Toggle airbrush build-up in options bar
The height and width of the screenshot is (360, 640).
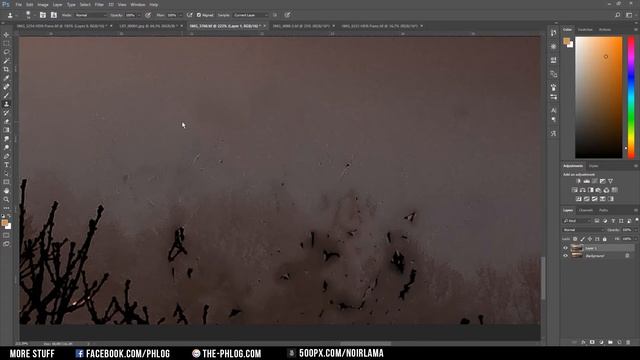[189, 15]
